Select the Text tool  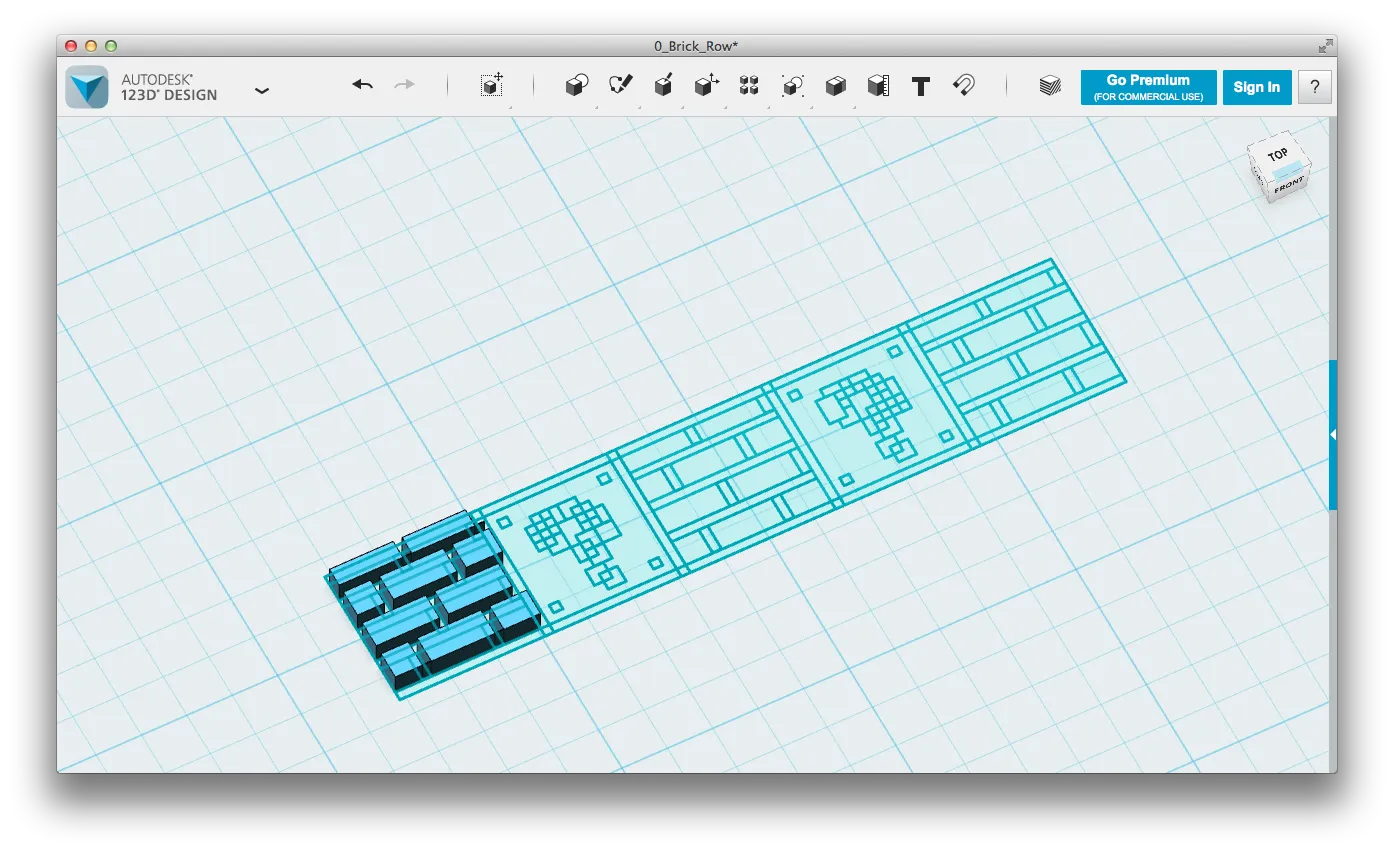[921, 86]
